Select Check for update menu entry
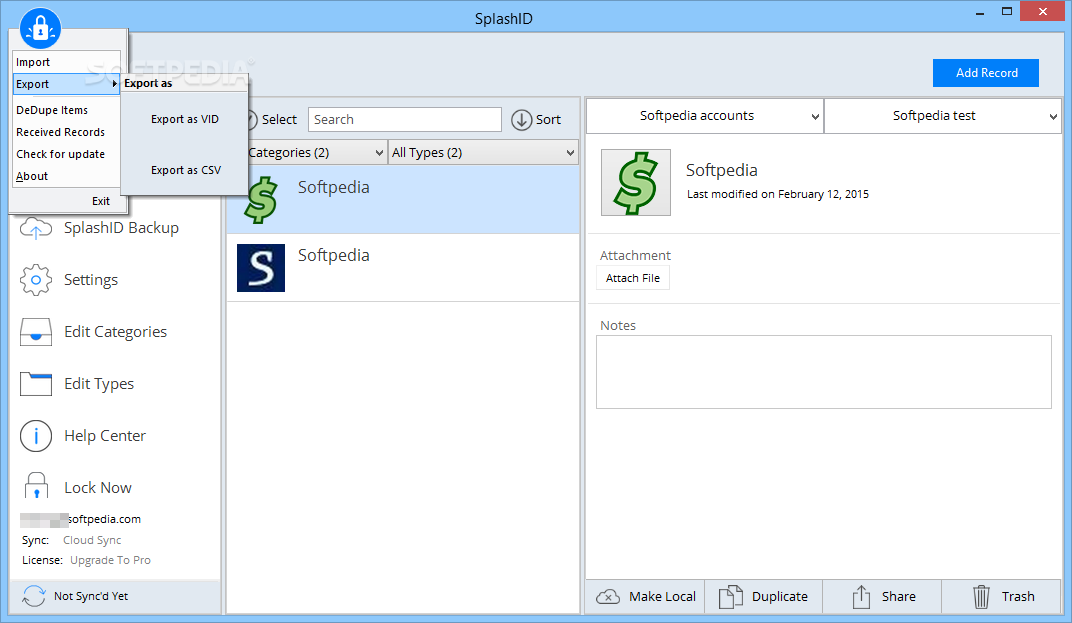The width and height of the screenshot is (1072, 623). (66, 154)
